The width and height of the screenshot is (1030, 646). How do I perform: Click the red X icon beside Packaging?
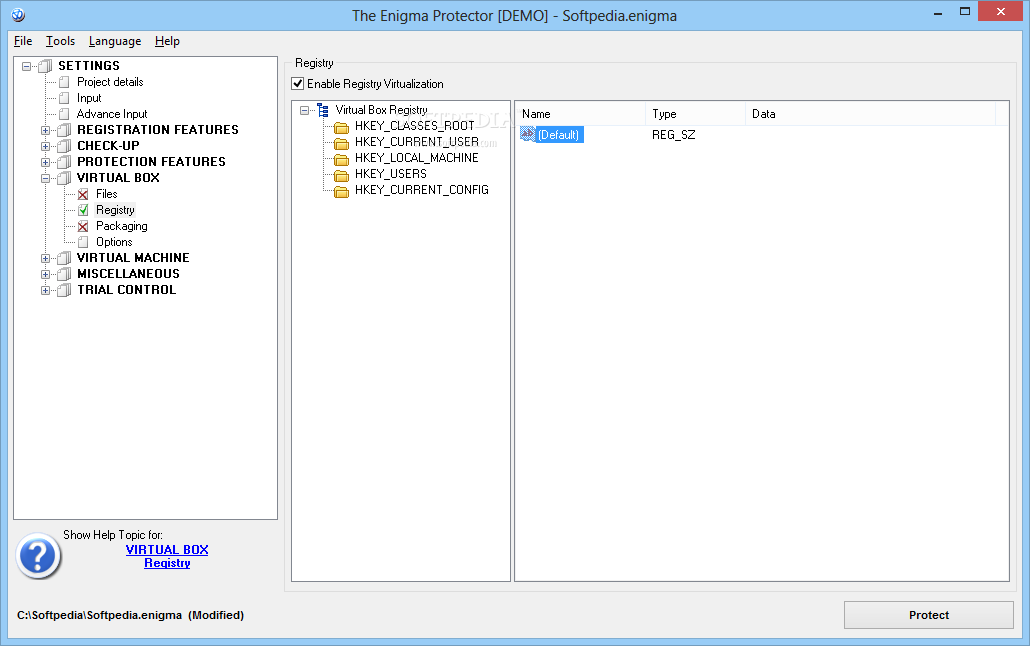click(83, 226)
